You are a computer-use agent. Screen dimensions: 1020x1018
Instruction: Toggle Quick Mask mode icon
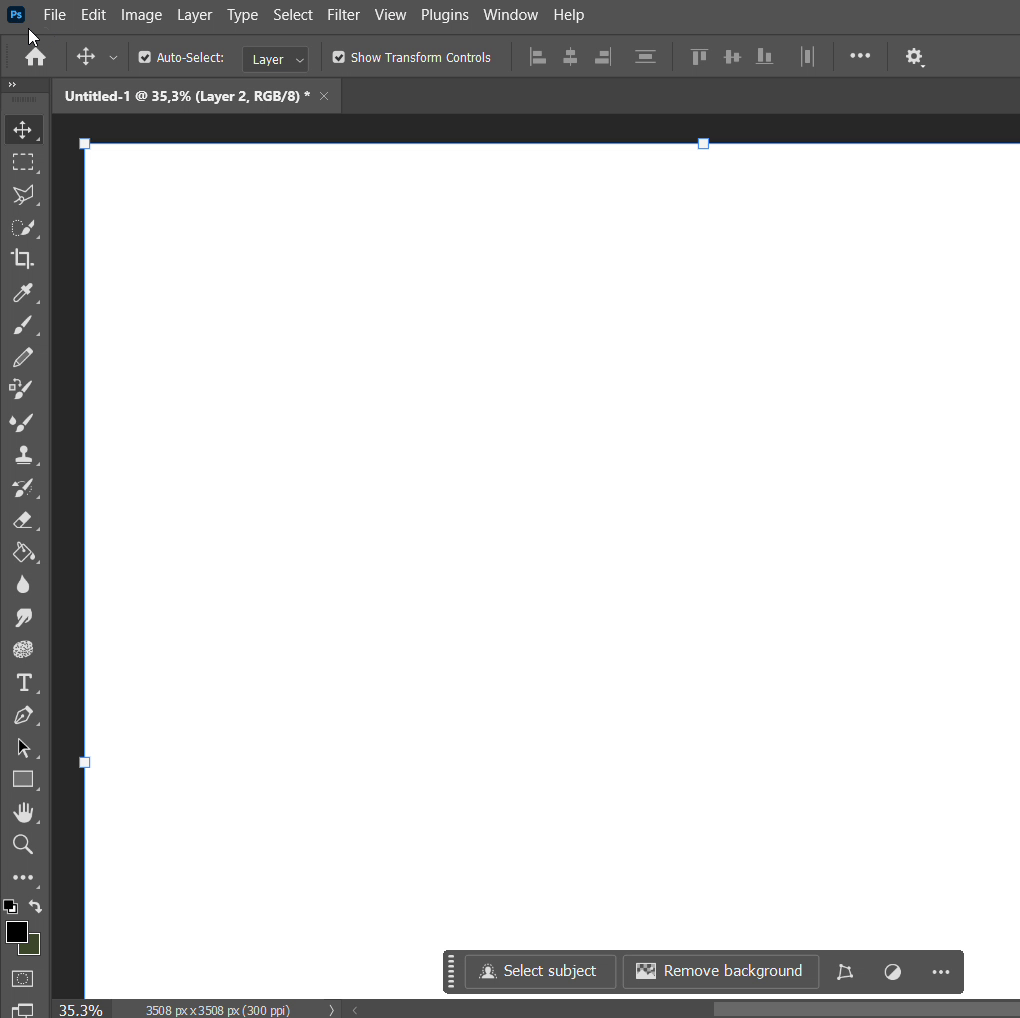click(23, 978)
